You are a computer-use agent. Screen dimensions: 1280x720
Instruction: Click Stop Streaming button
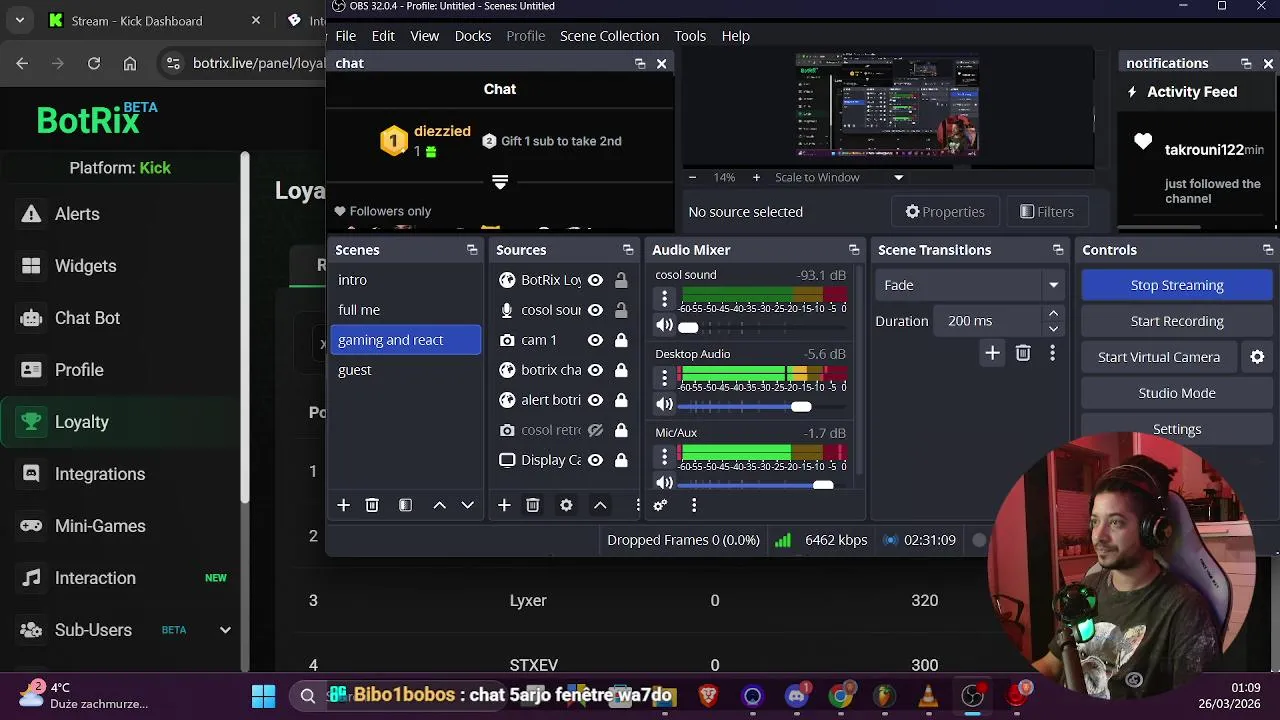[x=1177, y=285]
